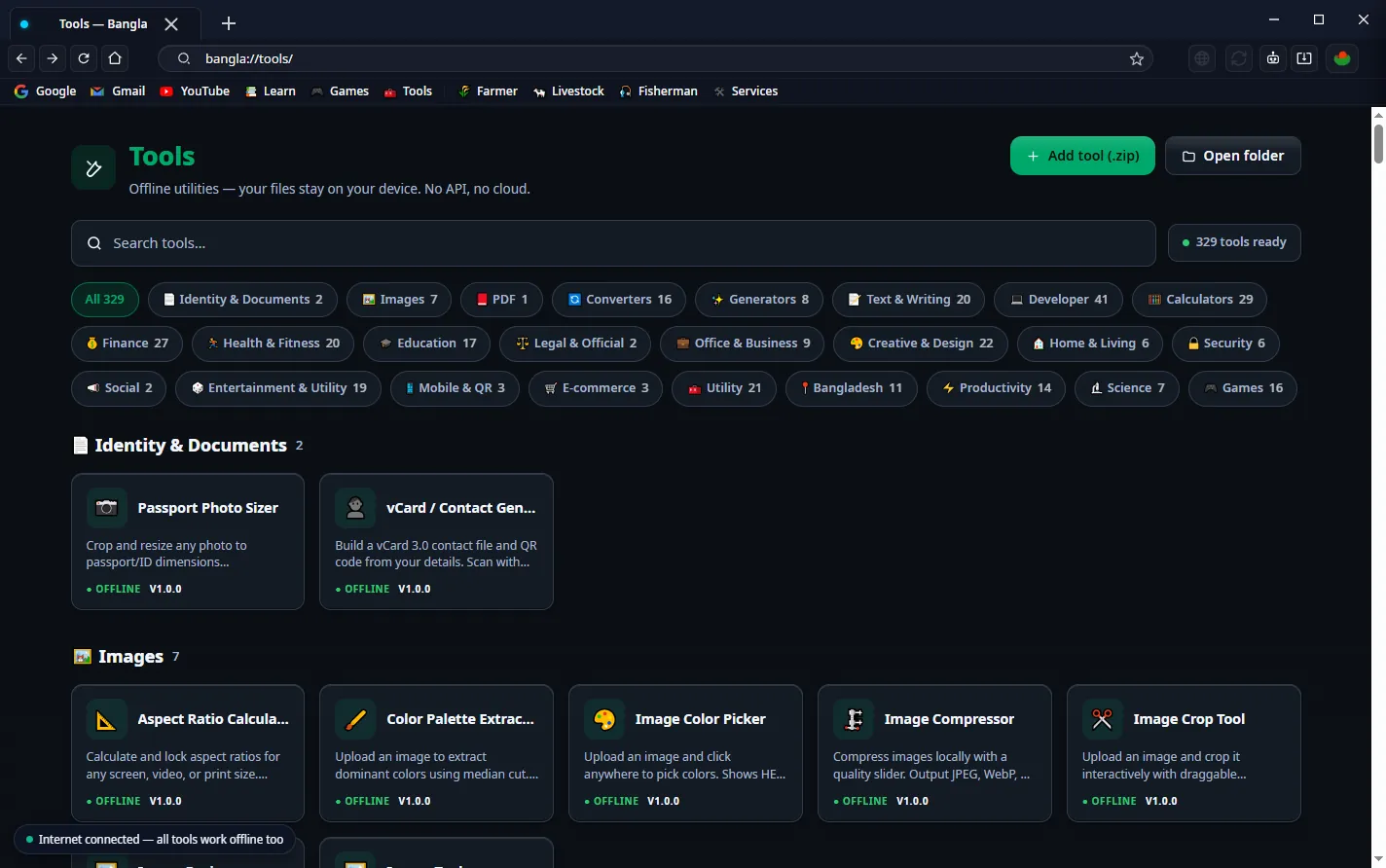The height and width of the screenshot is (868, 1386).
Task: Filter by Developer category
Action: coord(1058,300)
